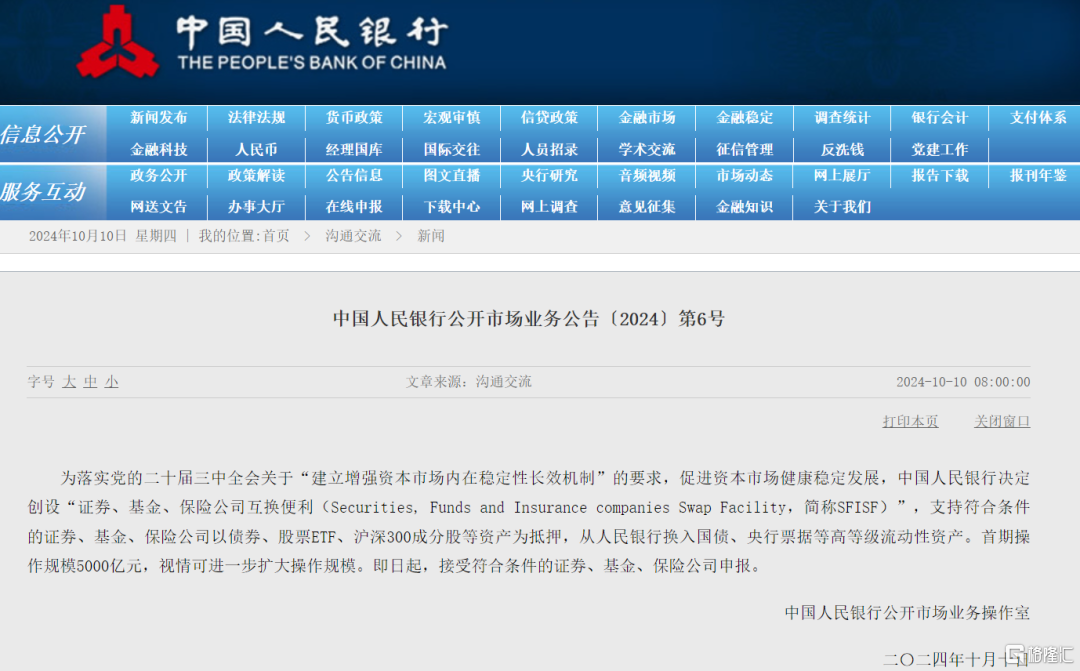The width and height of the screenshot is (1080, 671).
Task: Open 银行会计 menu item
Action: [x=939, y=118]
